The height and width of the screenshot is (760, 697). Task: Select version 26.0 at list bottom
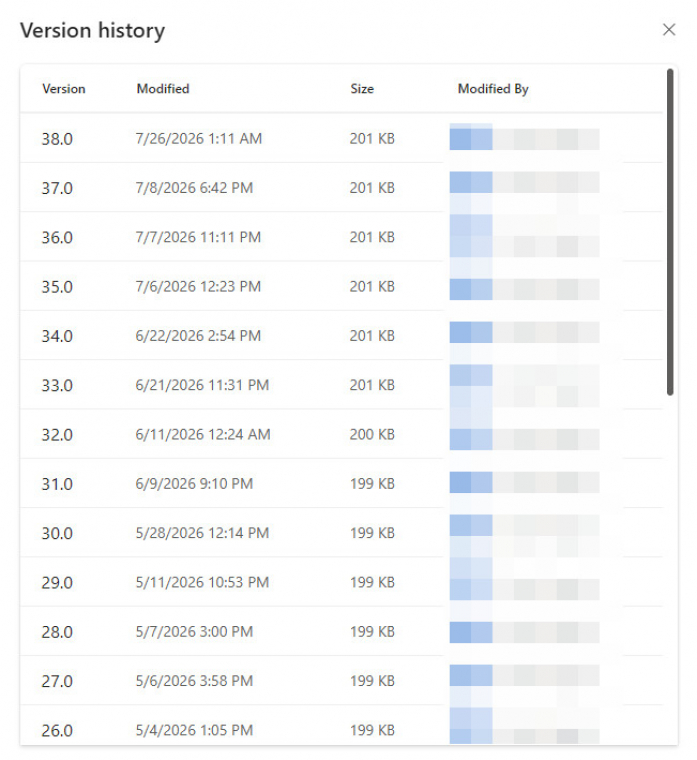coord(341,726)
